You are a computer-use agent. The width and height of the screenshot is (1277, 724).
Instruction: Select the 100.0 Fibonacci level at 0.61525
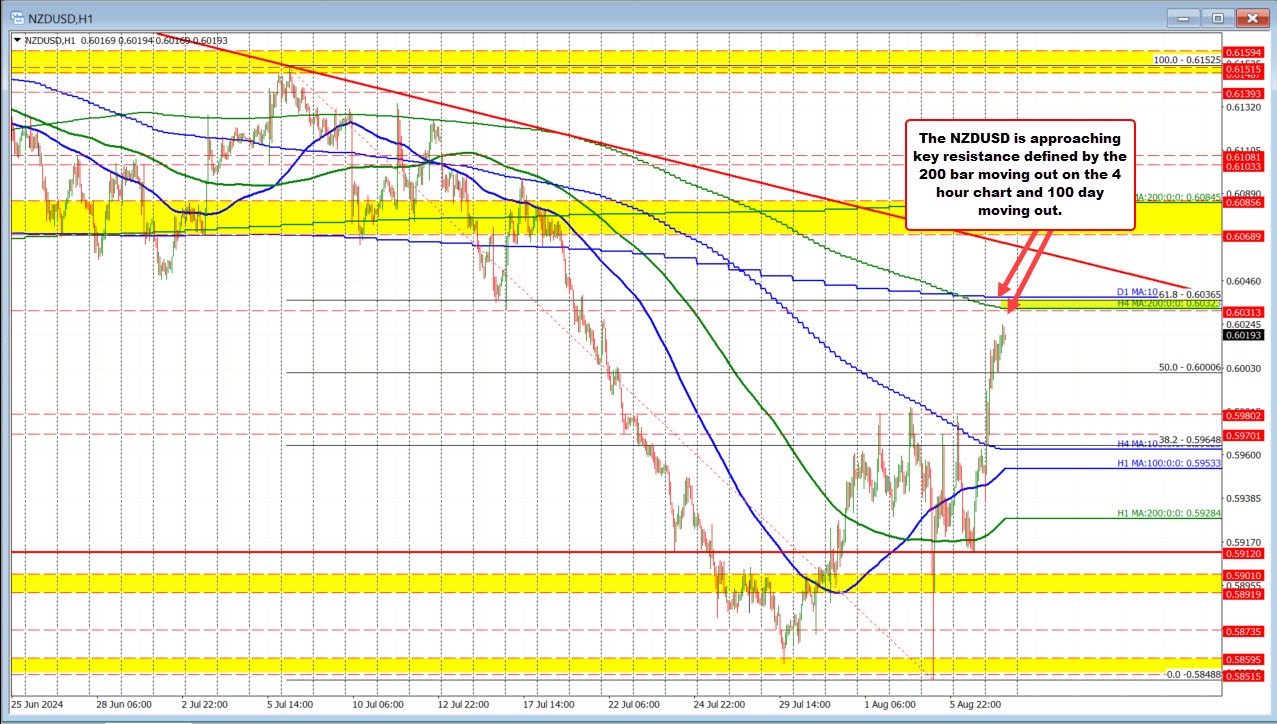(1188, 60)
